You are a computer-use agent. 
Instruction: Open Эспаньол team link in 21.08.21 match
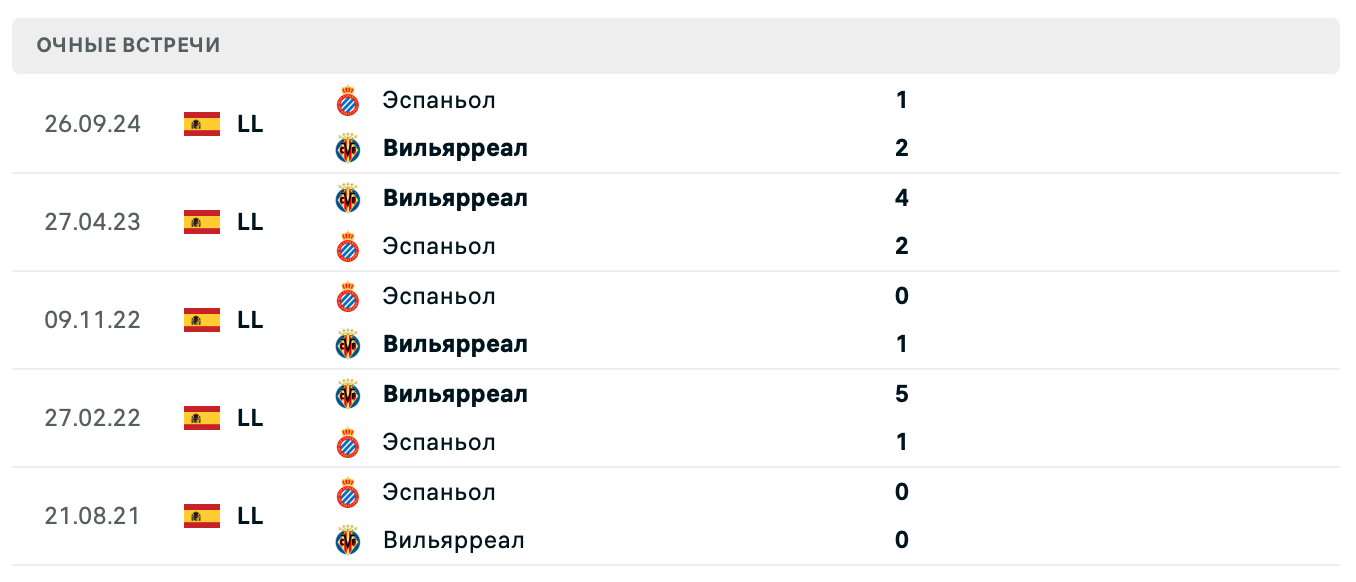pyautogui.click(x=439, y=492)
